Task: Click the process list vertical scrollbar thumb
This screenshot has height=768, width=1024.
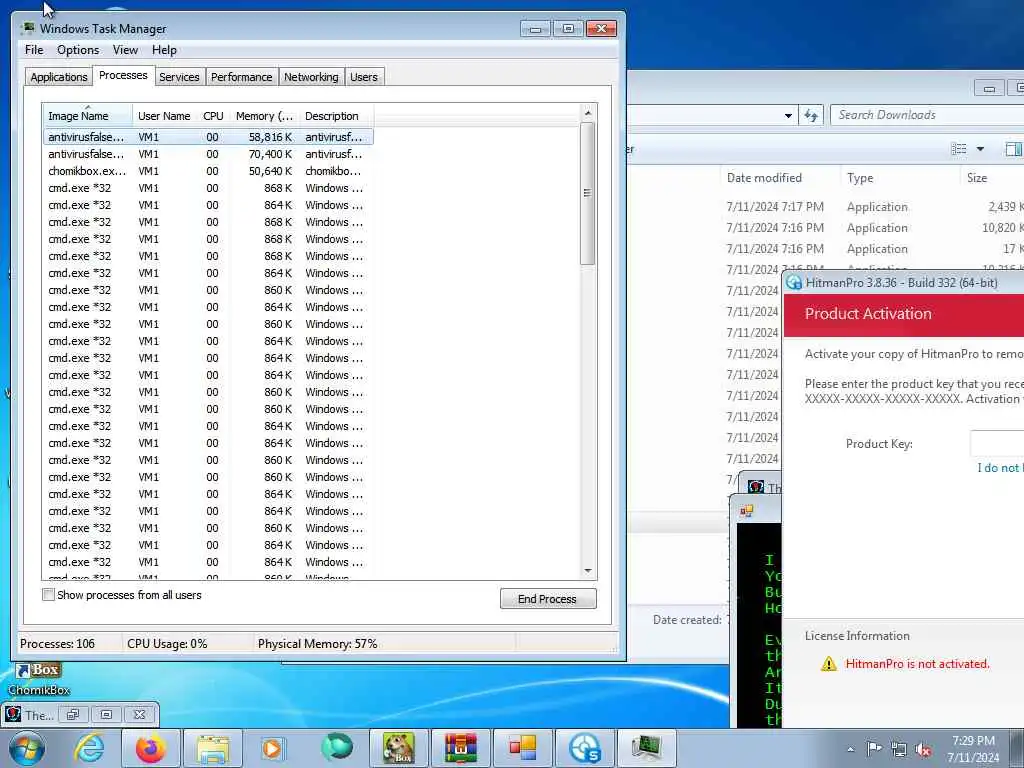Action: (x=588, y=193)
